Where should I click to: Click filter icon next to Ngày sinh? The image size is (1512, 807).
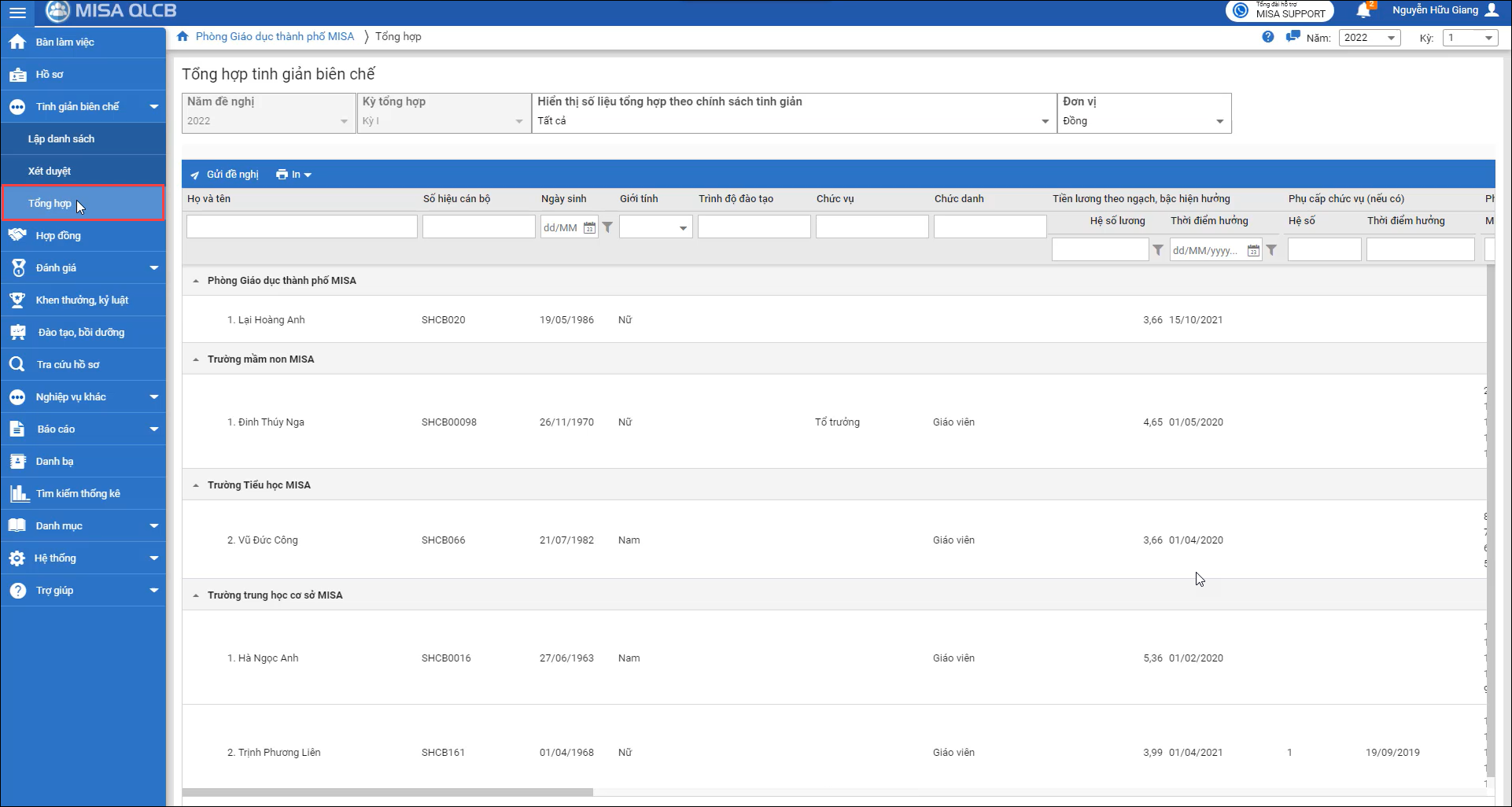pos(607,227)
